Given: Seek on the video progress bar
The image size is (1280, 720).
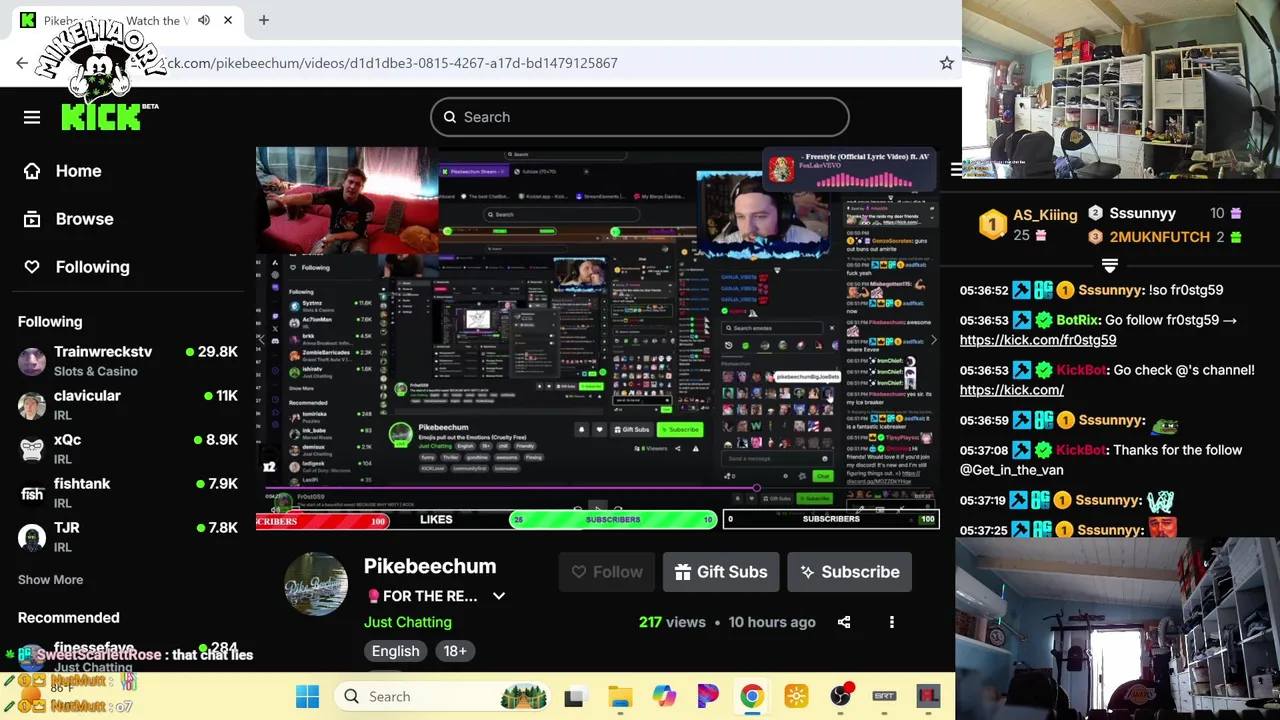Looking at the screenshot, I should 598,489.
